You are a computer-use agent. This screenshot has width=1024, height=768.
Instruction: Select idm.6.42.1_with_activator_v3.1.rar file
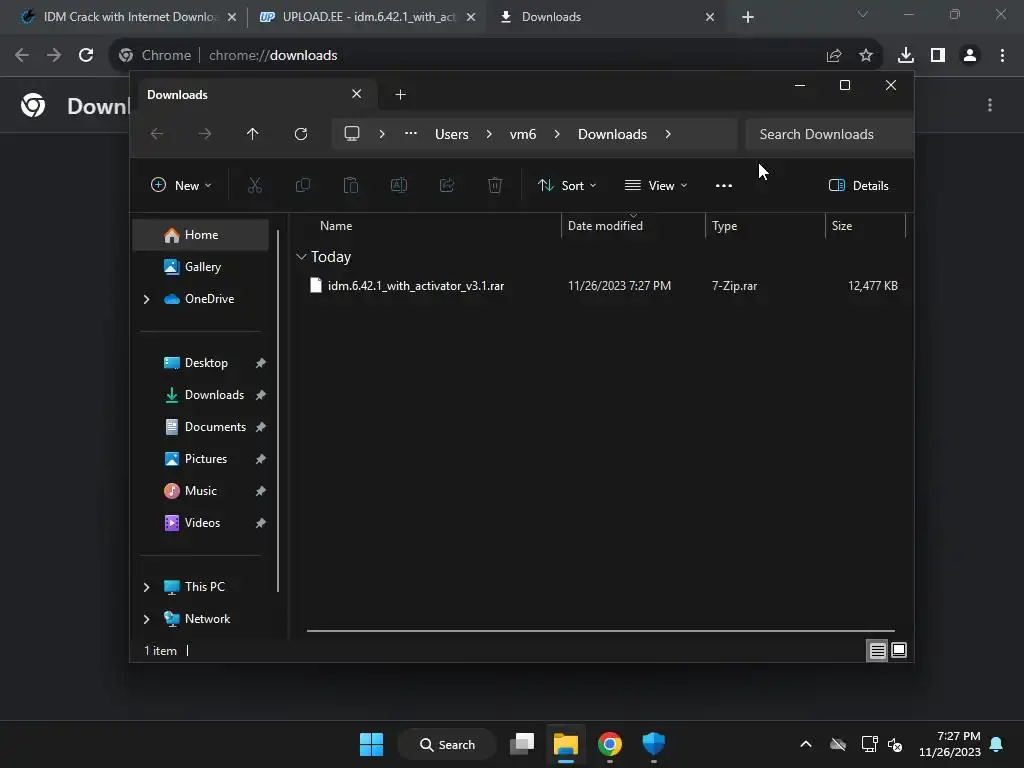click(601, 286)
